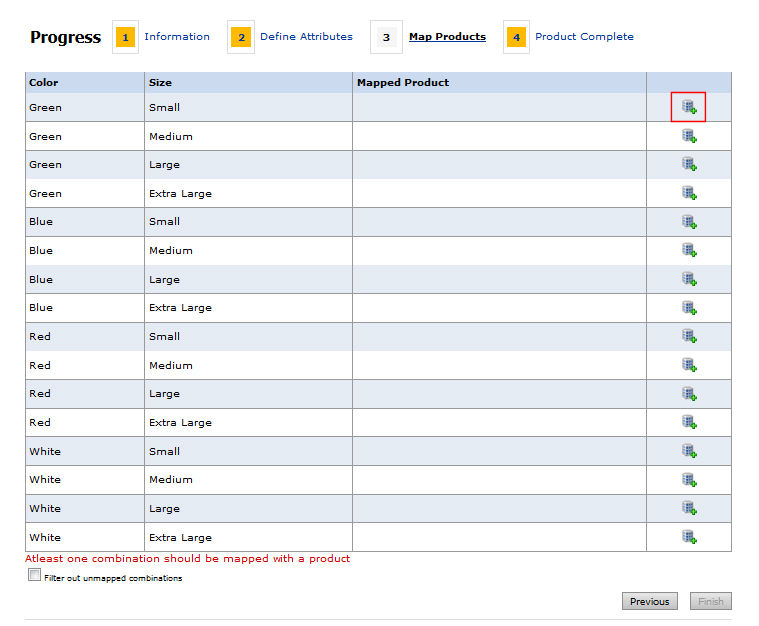Add product mapping for Green Extra Large
The width and height of the screenshot is (759, 626).
tap(689, 193)
